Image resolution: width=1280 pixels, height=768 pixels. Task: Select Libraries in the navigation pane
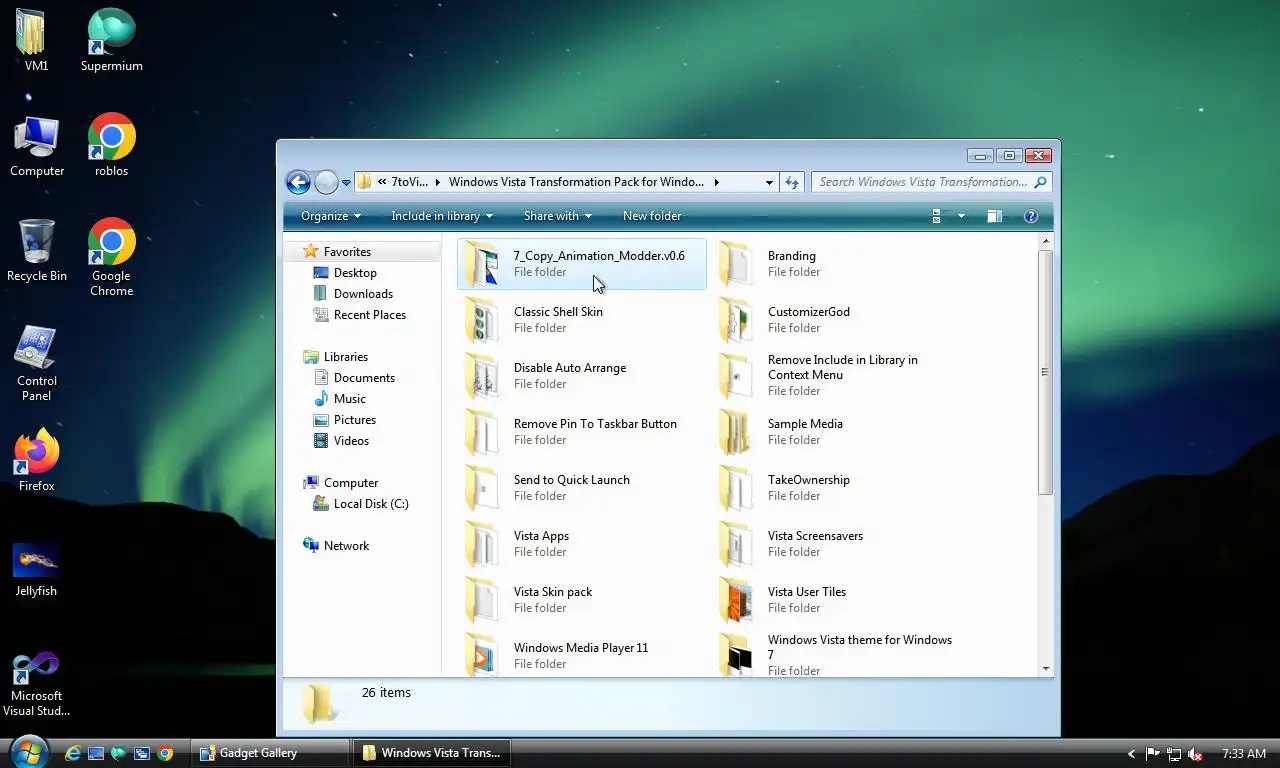click(x=345, y=357)
